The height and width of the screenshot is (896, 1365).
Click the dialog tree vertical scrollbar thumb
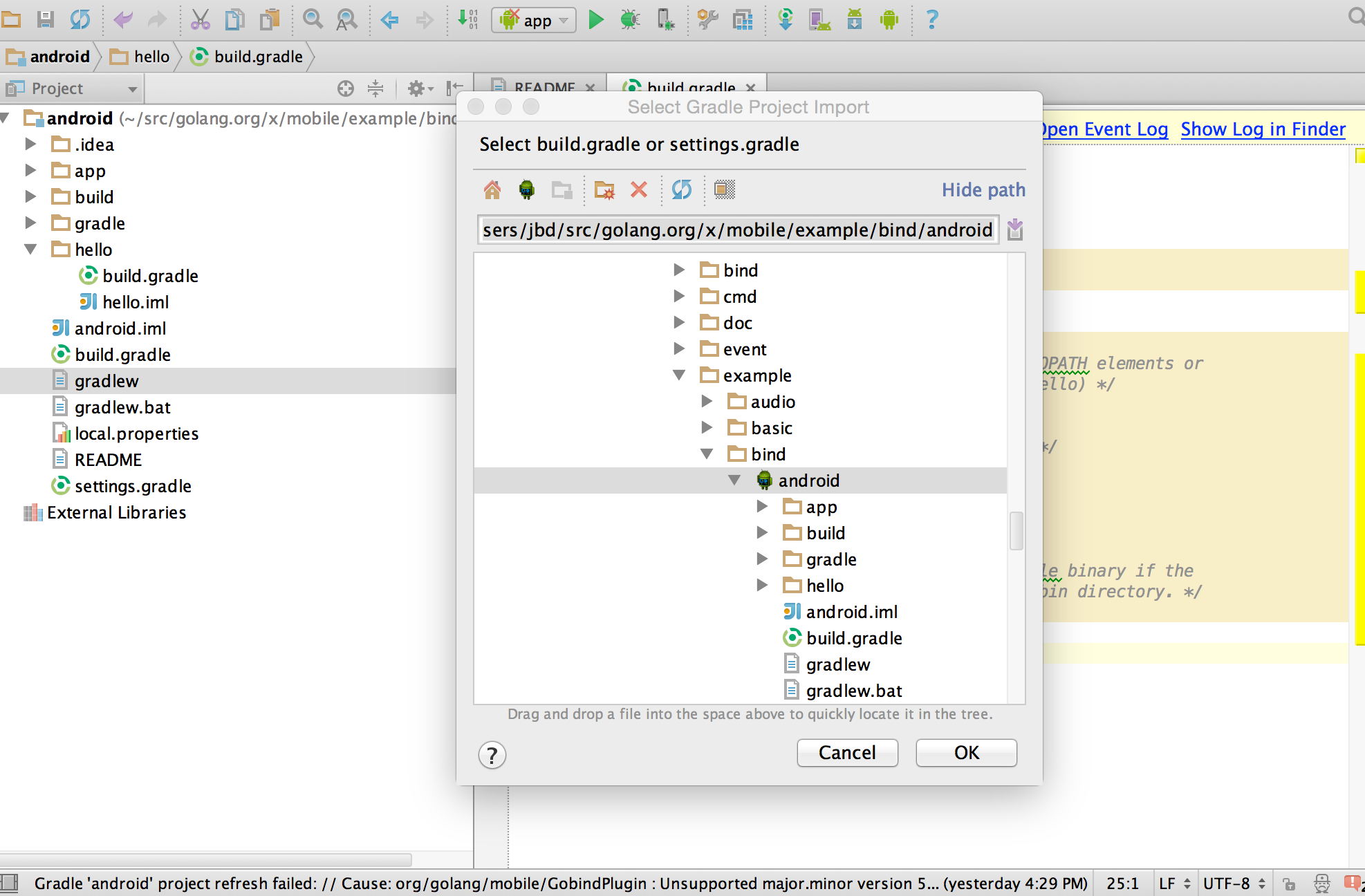click(x=1016, y=530)
